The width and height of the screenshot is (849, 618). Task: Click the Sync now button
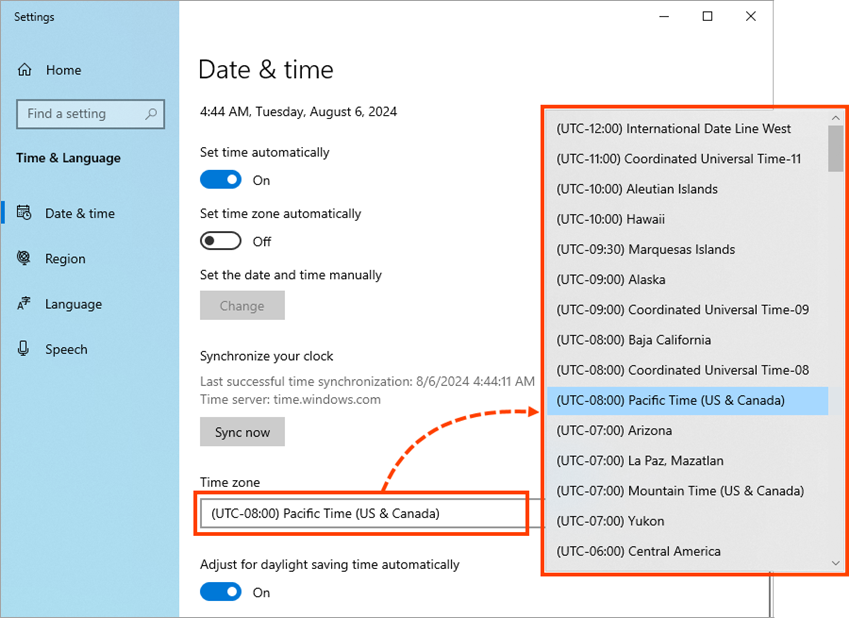pos(242,432)
